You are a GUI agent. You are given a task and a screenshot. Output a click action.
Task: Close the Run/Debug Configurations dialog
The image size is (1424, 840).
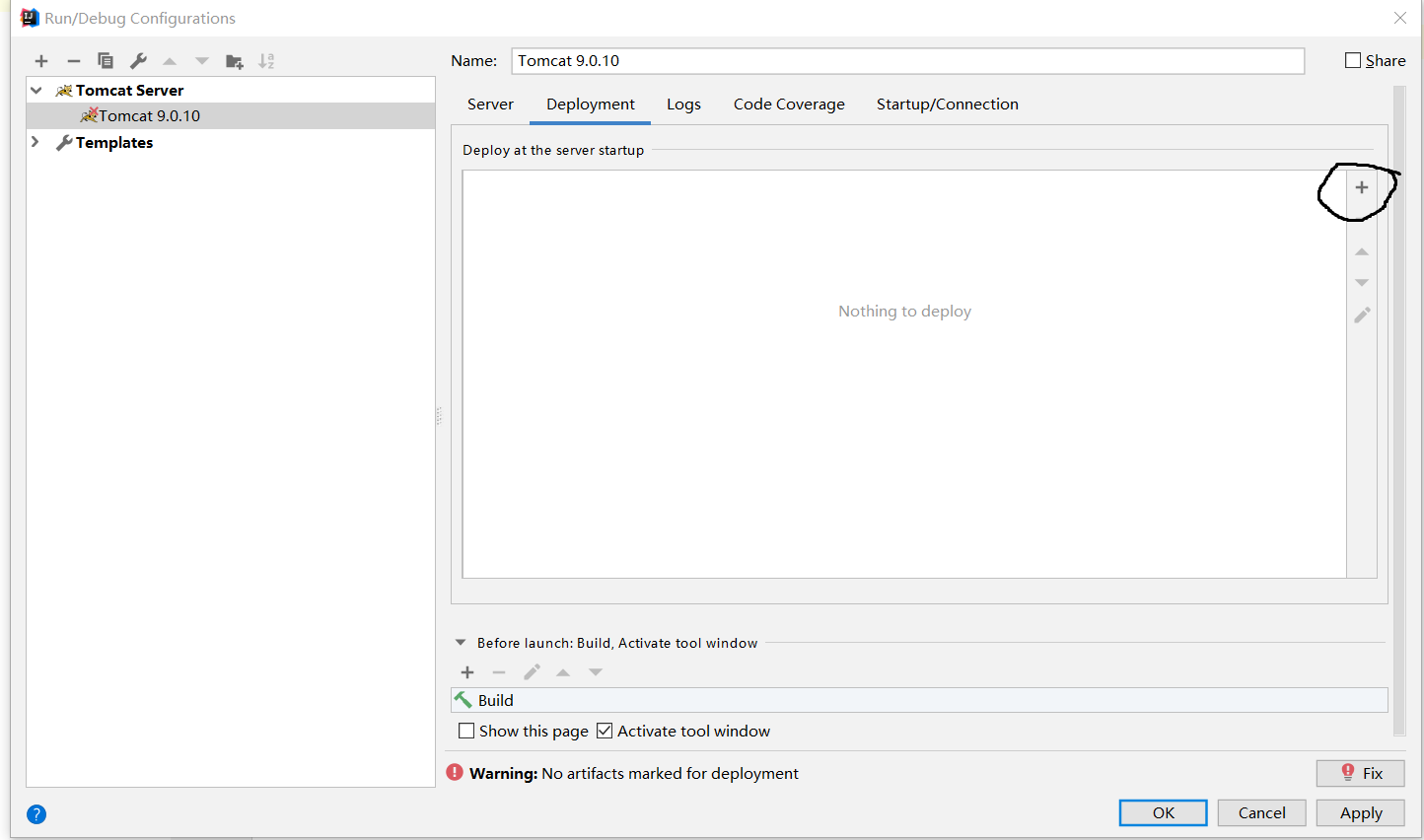(x=1400, y=18)
